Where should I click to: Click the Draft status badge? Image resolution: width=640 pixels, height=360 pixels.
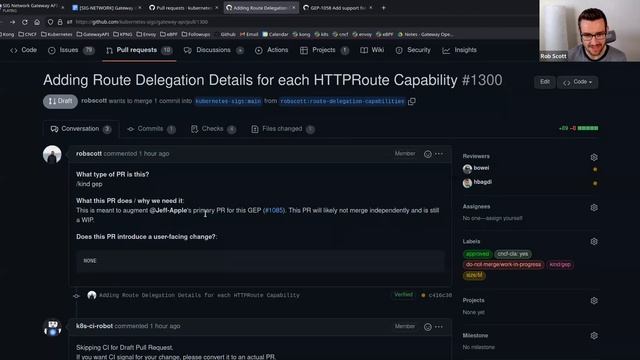tap(60, 101)
